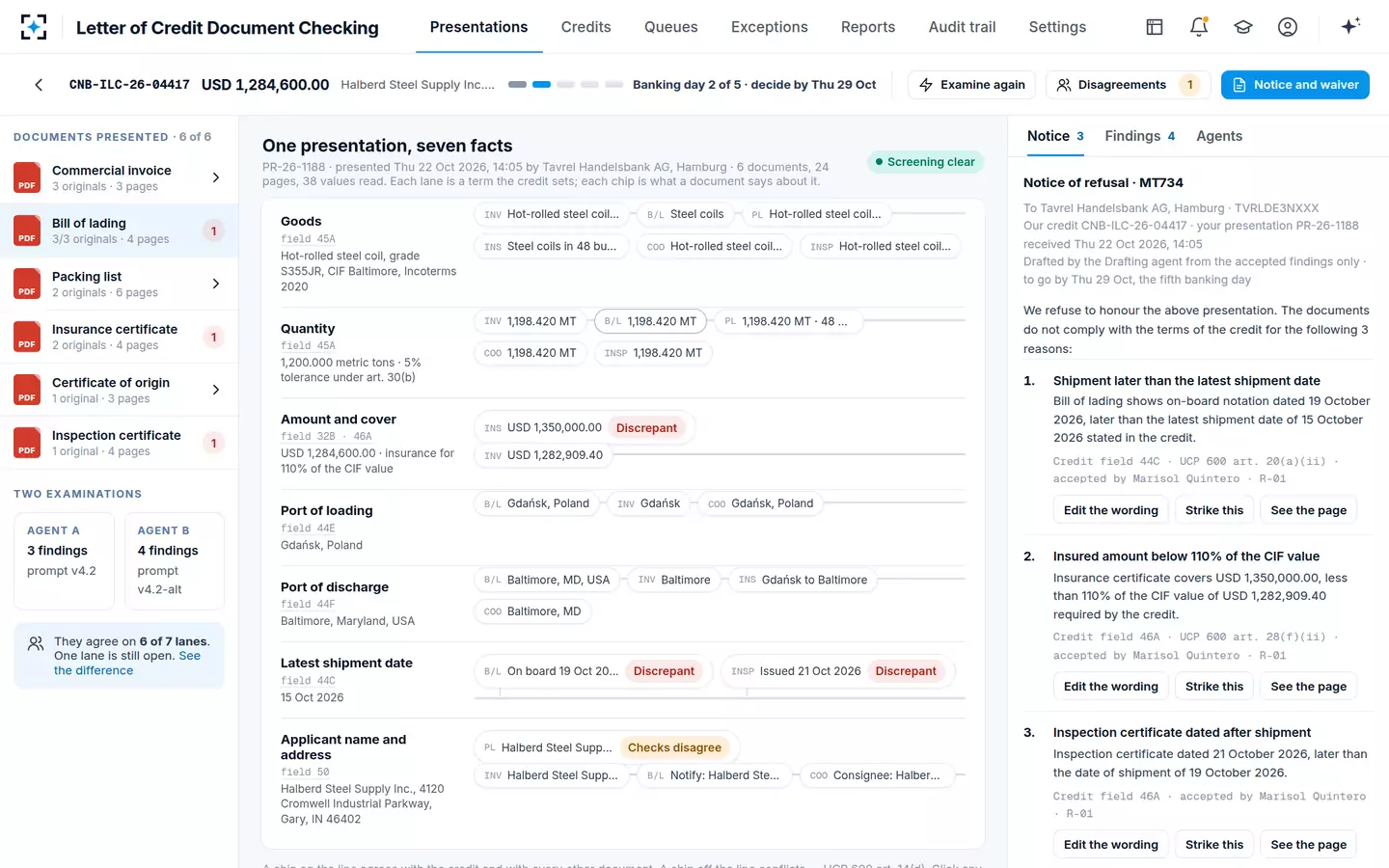
Task: Open the Audit trail tab
Action: click(x=962, y=27)
